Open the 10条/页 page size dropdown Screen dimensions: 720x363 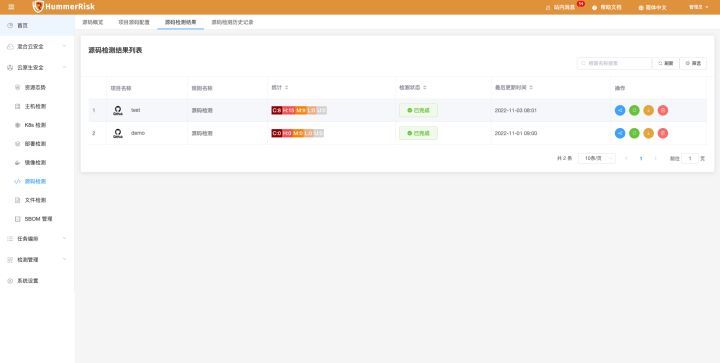coord(596,158)
